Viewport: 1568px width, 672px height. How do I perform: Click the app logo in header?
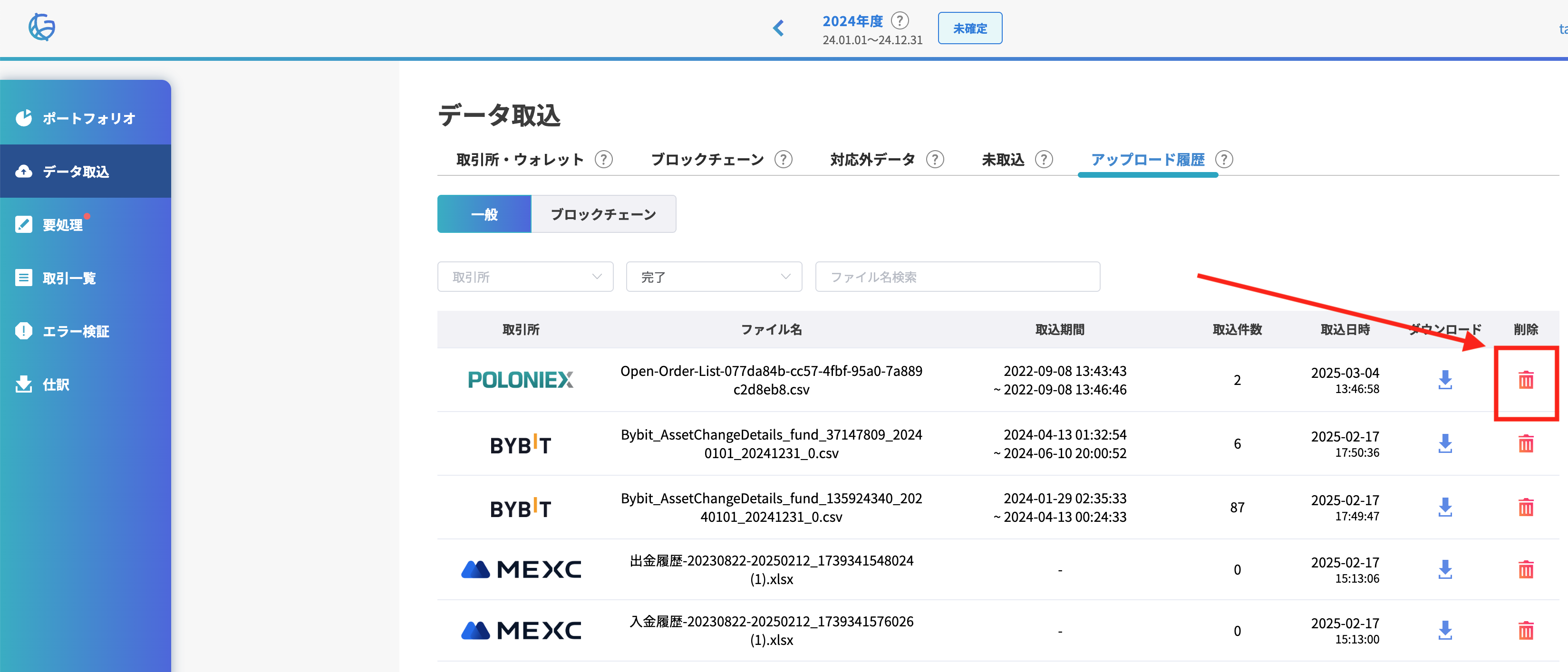point(41,28)
